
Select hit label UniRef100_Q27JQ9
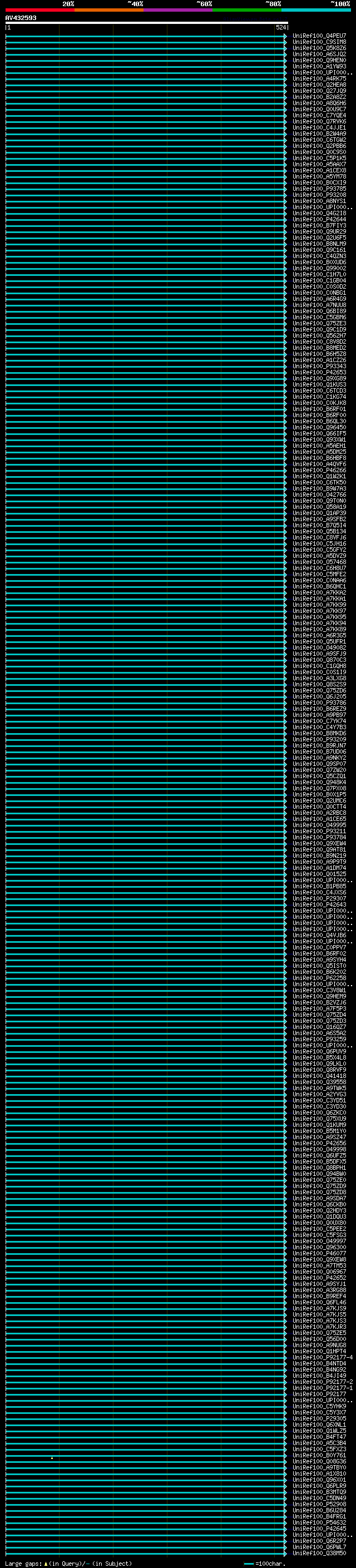tap(319, 91)
